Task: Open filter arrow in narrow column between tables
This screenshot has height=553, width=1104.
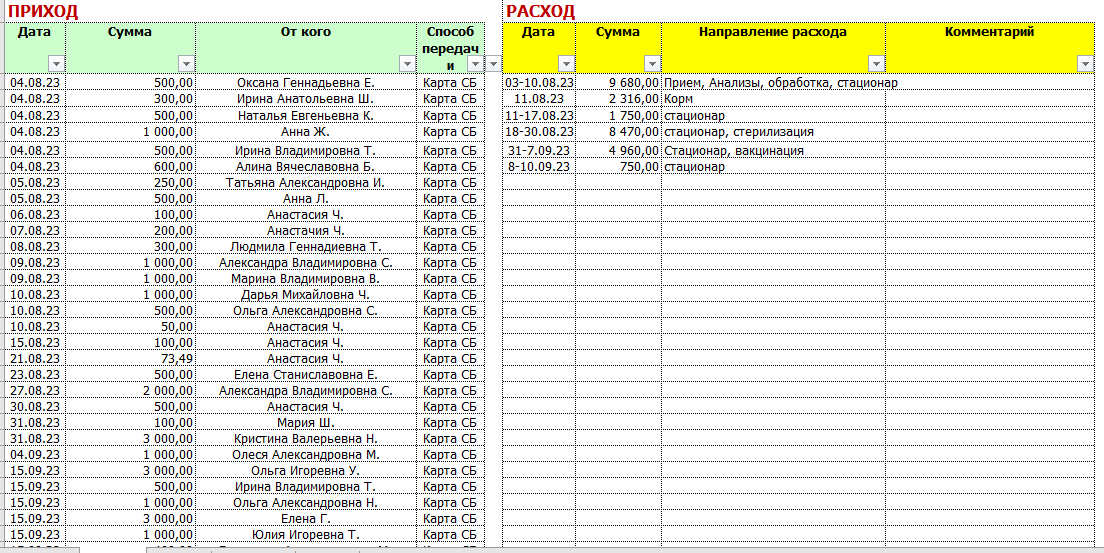Action: [x=493, y=63]
